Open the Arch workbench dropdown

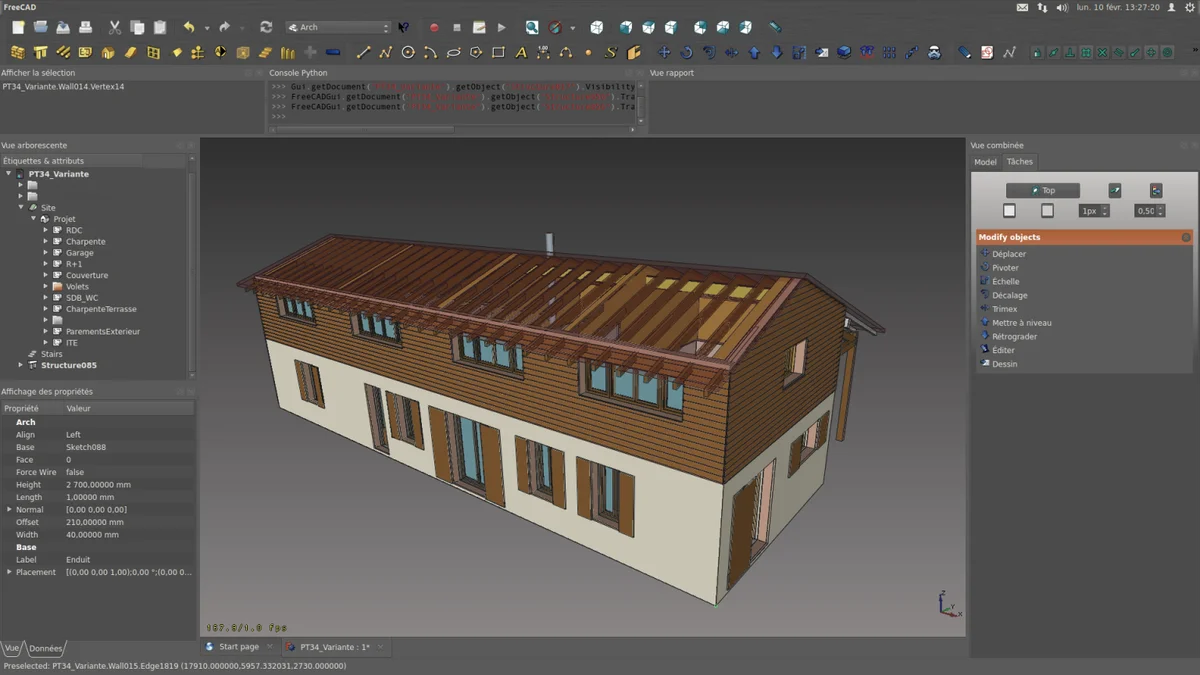pos(338,27)
